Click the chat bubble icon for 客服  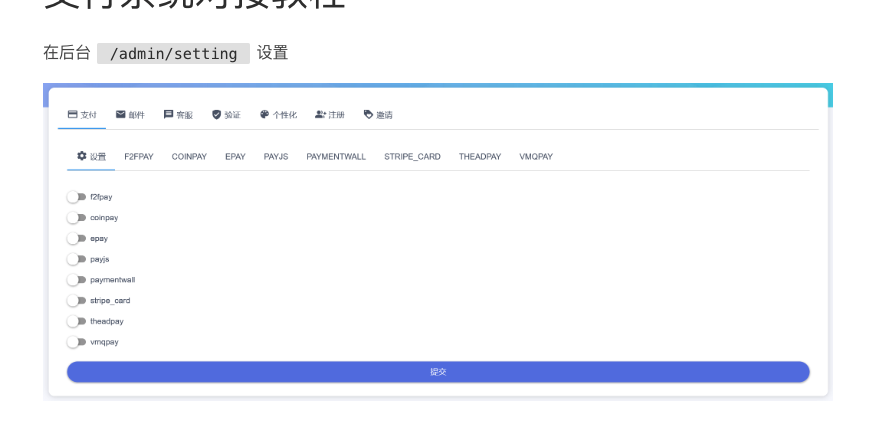click(x=168, y=115)
